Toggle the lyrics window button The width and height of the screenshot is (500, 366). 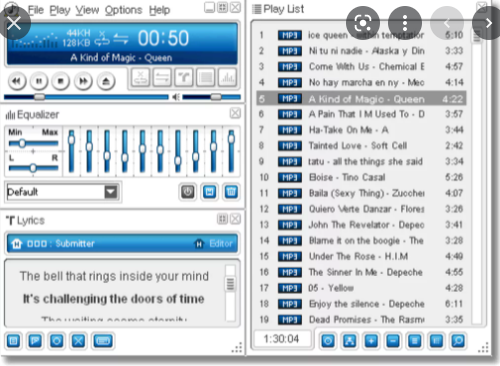click(x=184, y=78)
